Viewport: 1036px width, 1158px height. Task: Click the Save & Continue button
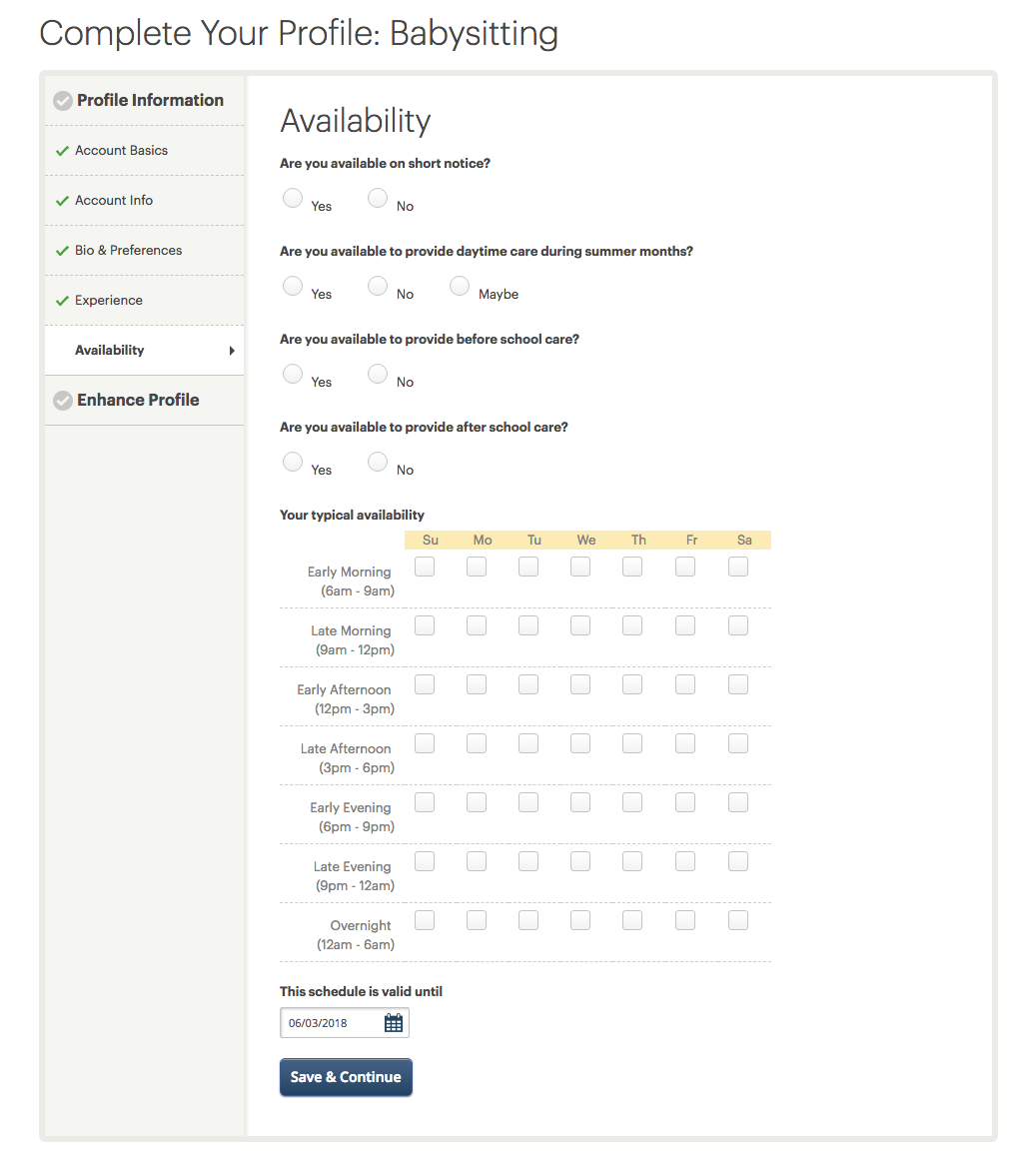tap(346, 1077)
